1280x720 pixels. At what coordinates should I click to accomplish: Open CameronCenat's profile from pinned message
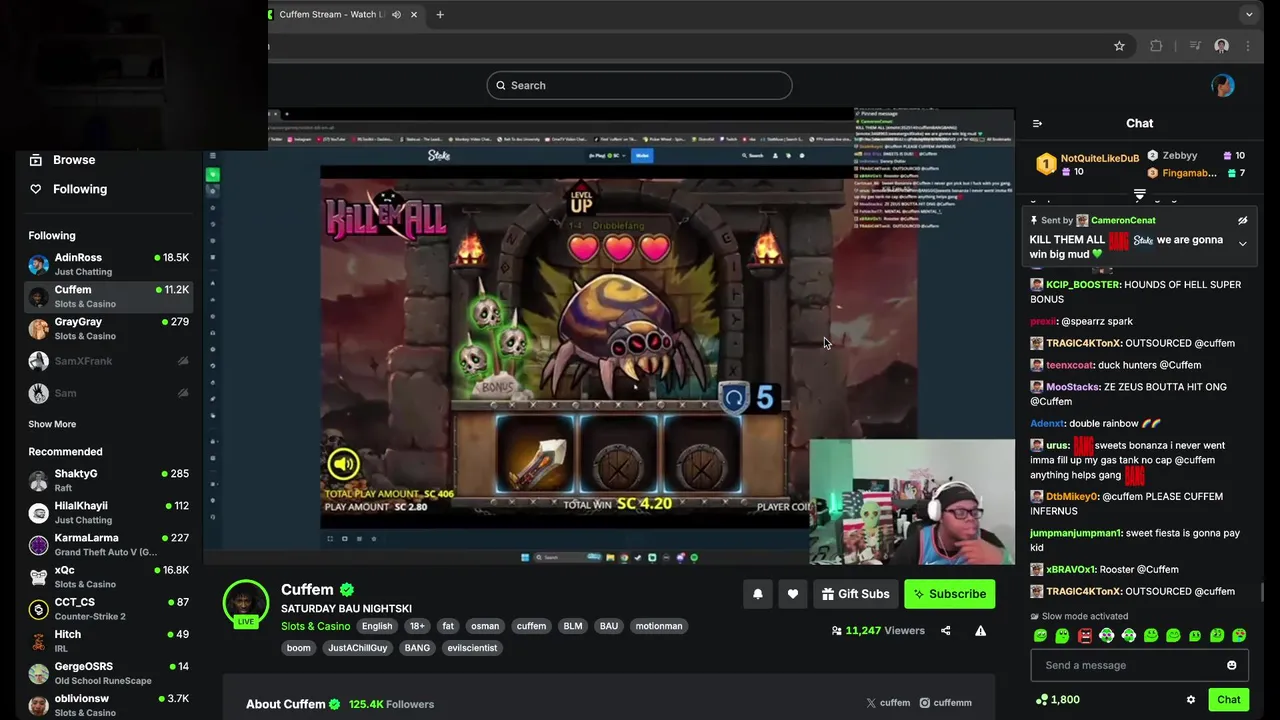(x=1123, y=221)
